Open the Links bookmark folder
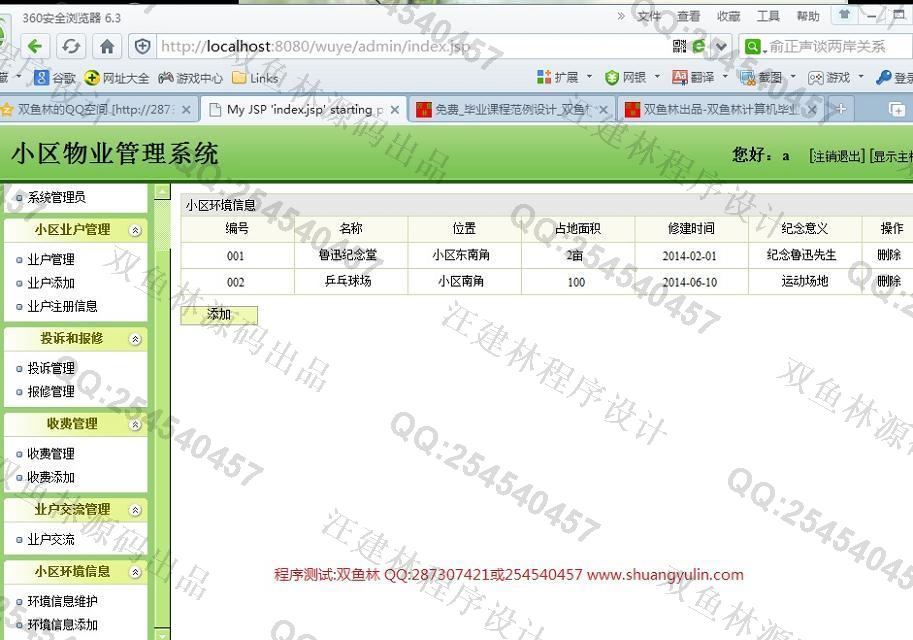The image size is (913, 640). pyautogui.click(x=255, y=77)
